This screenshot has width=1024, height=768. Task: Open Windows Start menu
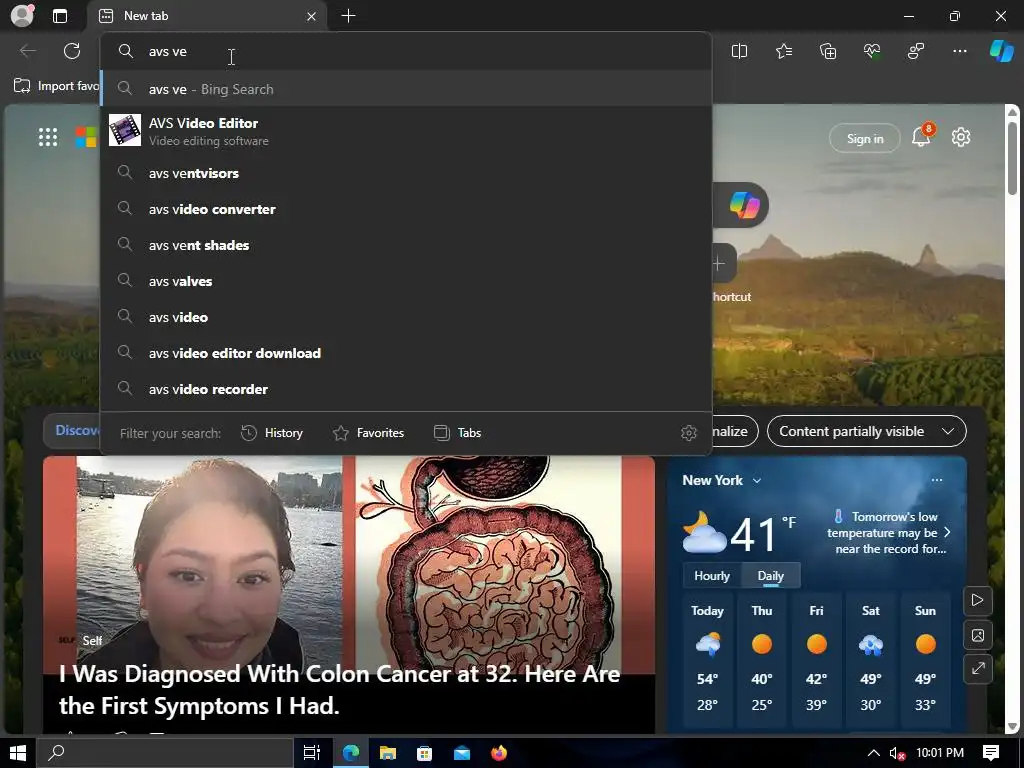click(x=18, y=753)
